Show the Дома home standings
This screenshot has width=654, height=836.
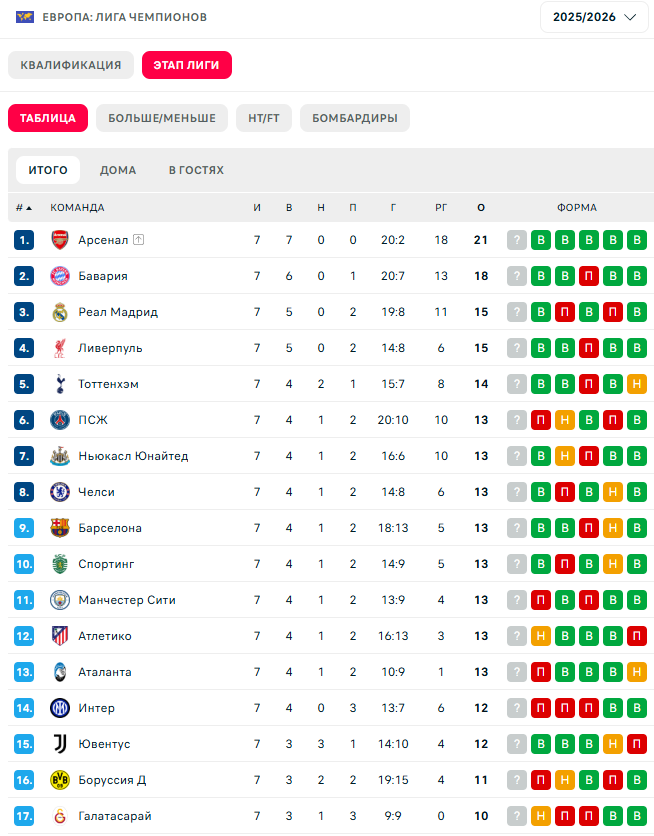coord(118,170)
